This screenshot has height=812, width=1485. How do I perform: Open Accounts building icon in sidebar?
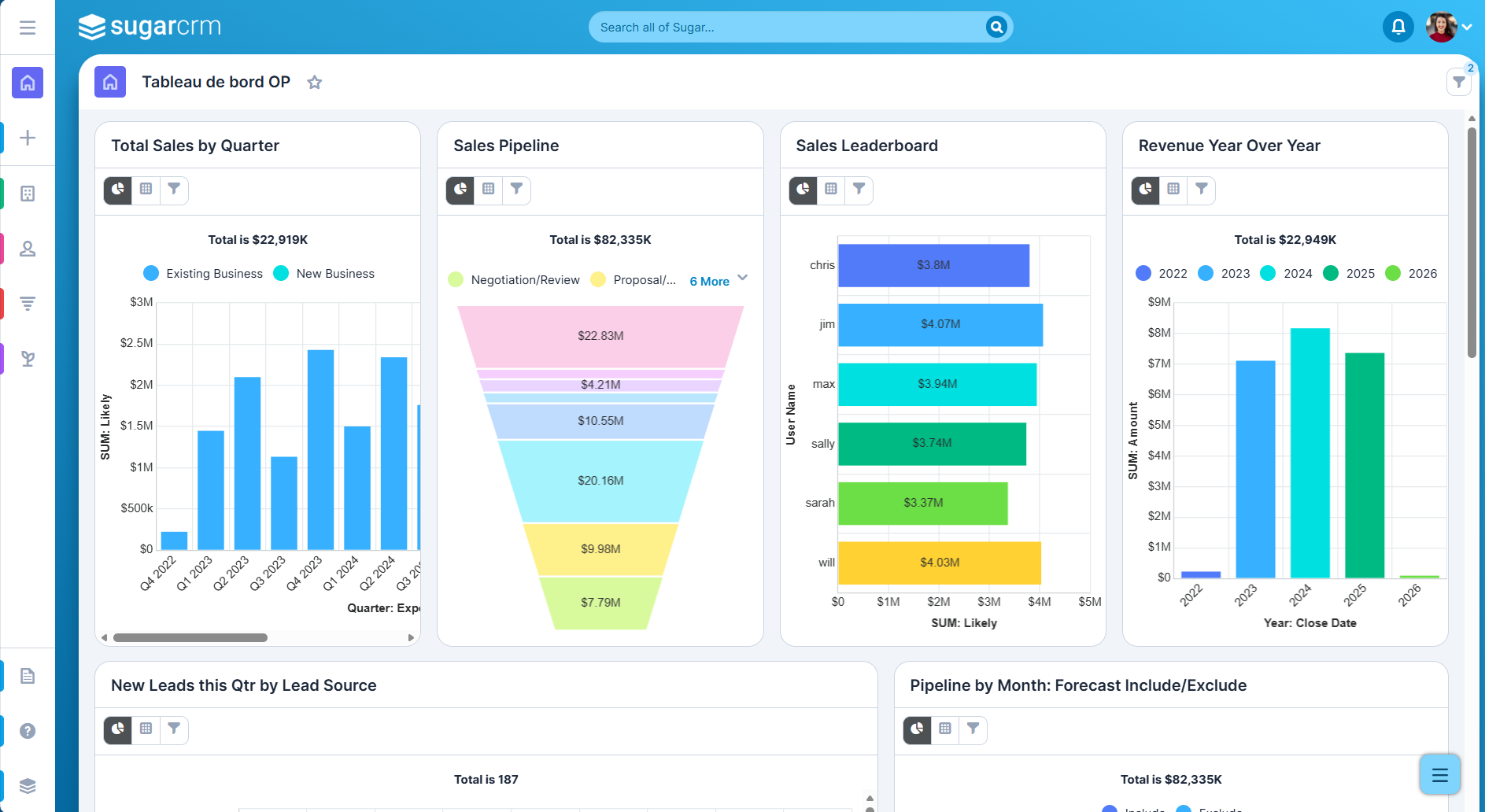(28, 194)
